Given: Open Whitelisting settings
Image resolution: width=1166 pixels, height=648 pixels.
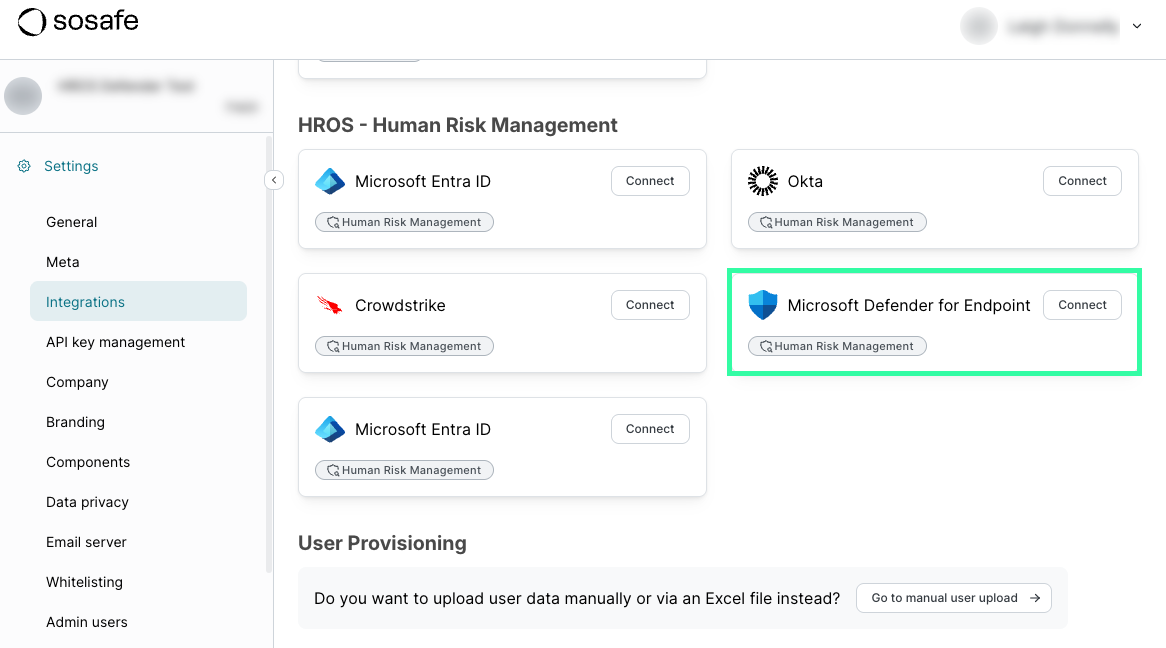Looking at the screenshot, I should [x=84, y=583].
